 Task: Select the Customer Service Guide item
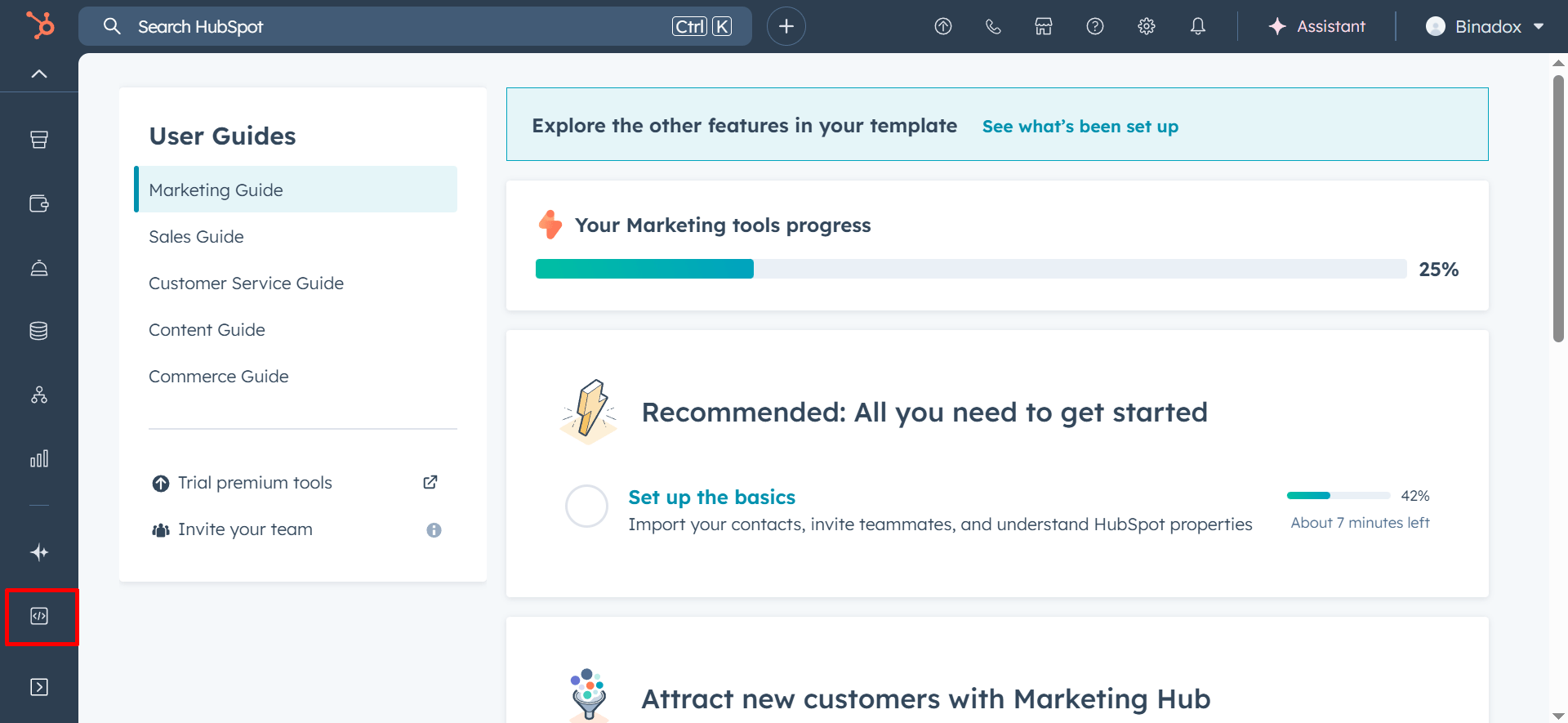[x=246, y=283]
